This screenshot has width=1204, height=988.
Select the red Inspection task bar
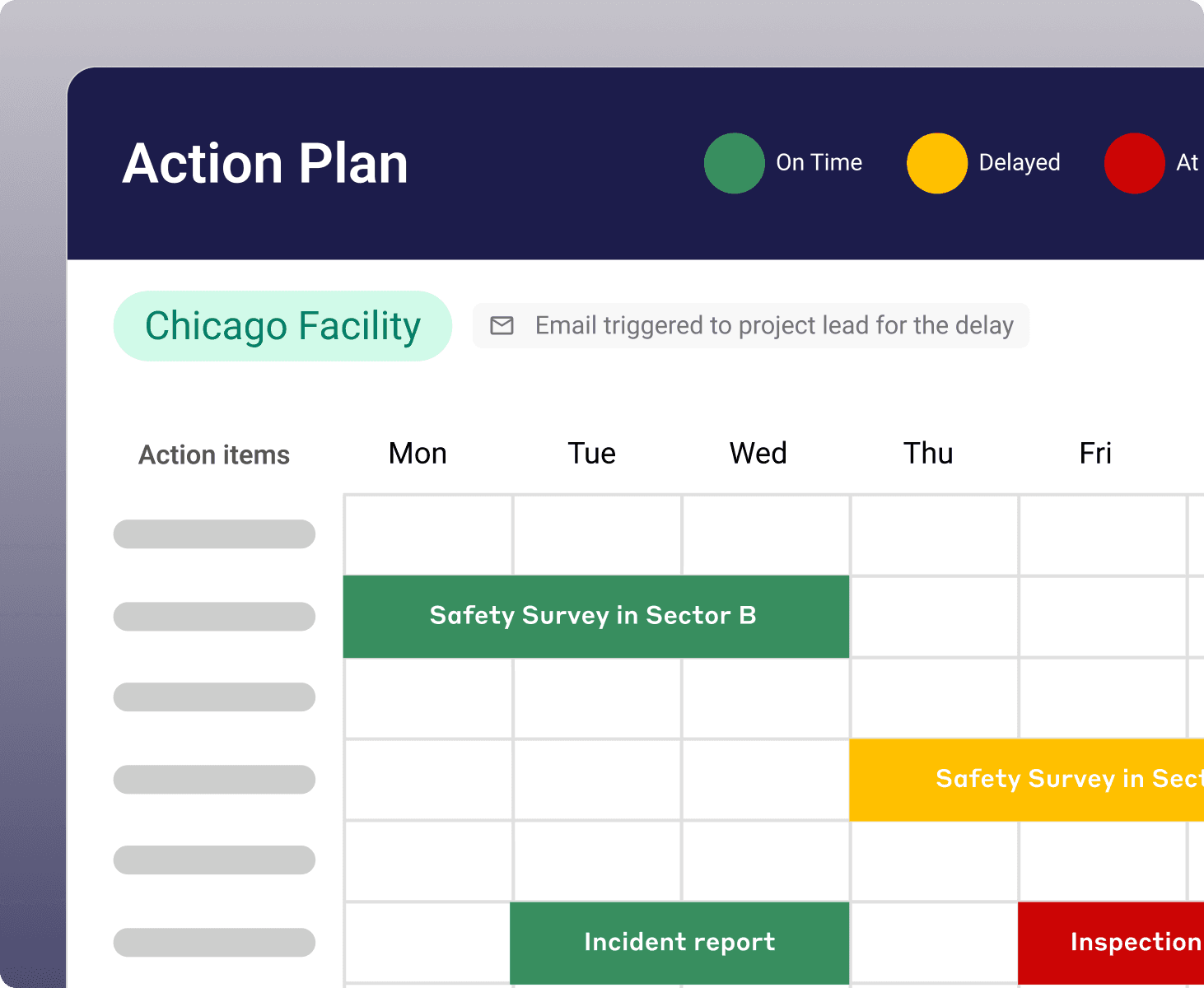1111,942
